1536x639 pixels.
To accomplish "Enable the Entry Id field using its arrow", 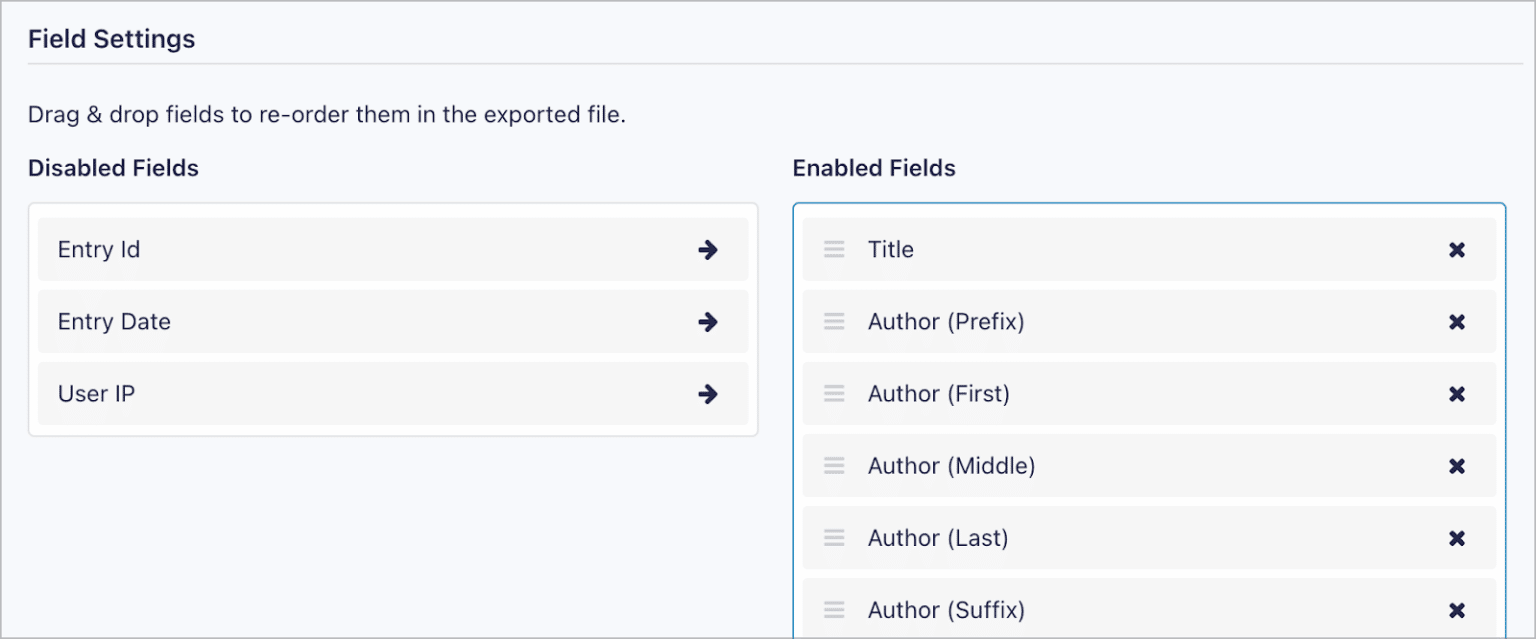I will coord(708,250).
